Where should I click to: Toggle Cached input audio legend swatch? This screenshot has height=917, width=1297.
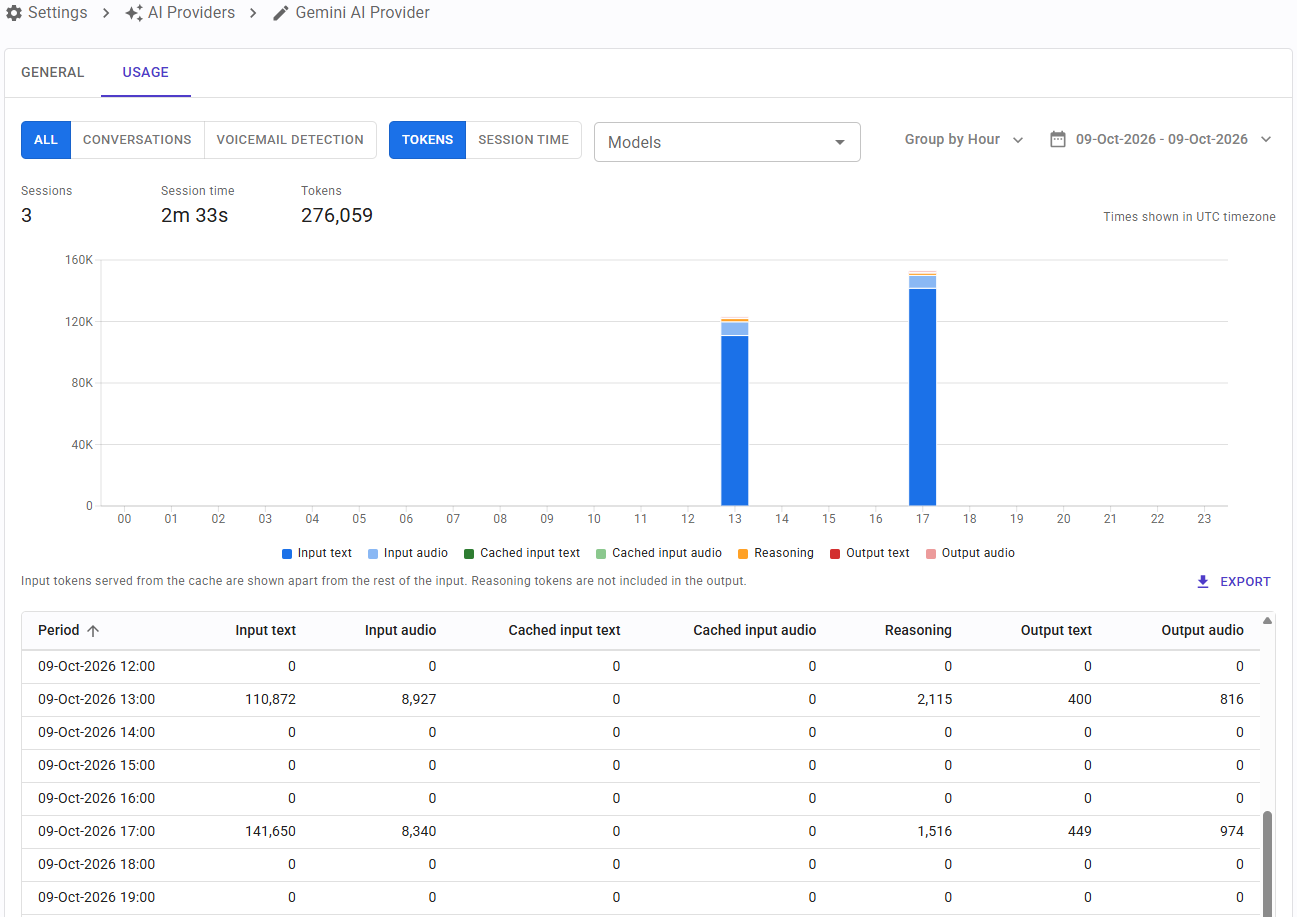point(602,554)
